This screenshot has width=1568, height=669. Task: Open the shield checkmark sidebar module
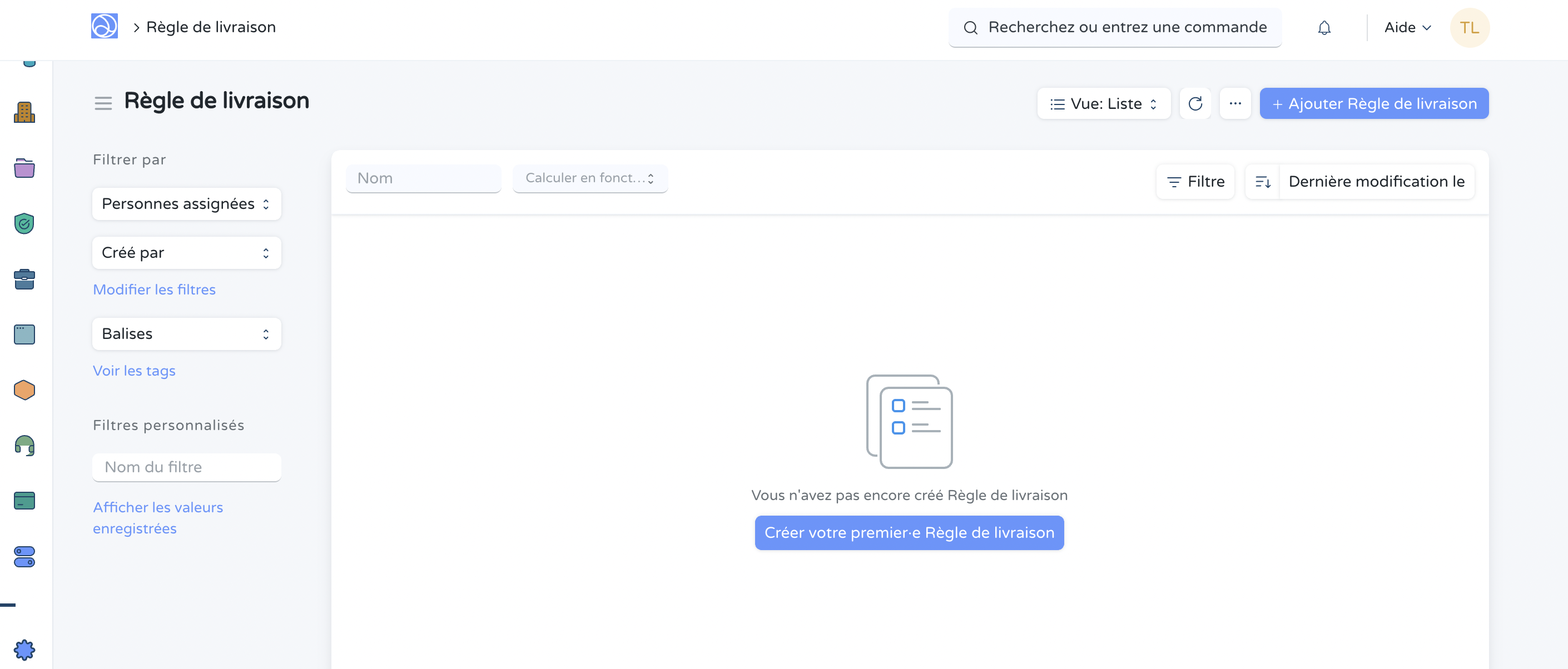(24, 223)
